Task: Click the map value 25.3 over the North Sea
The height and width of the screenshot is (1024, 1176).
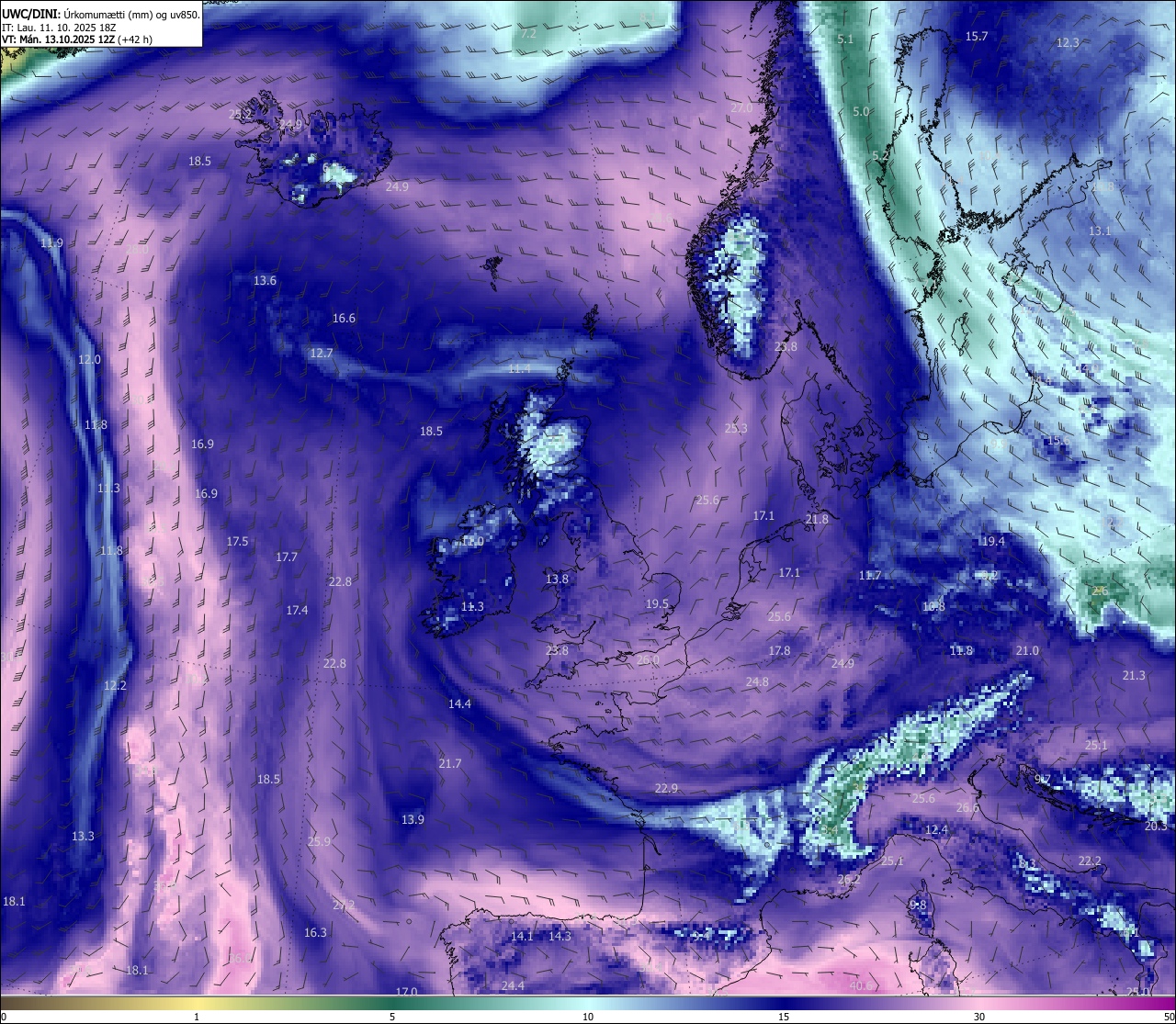Action: [736, 429]
